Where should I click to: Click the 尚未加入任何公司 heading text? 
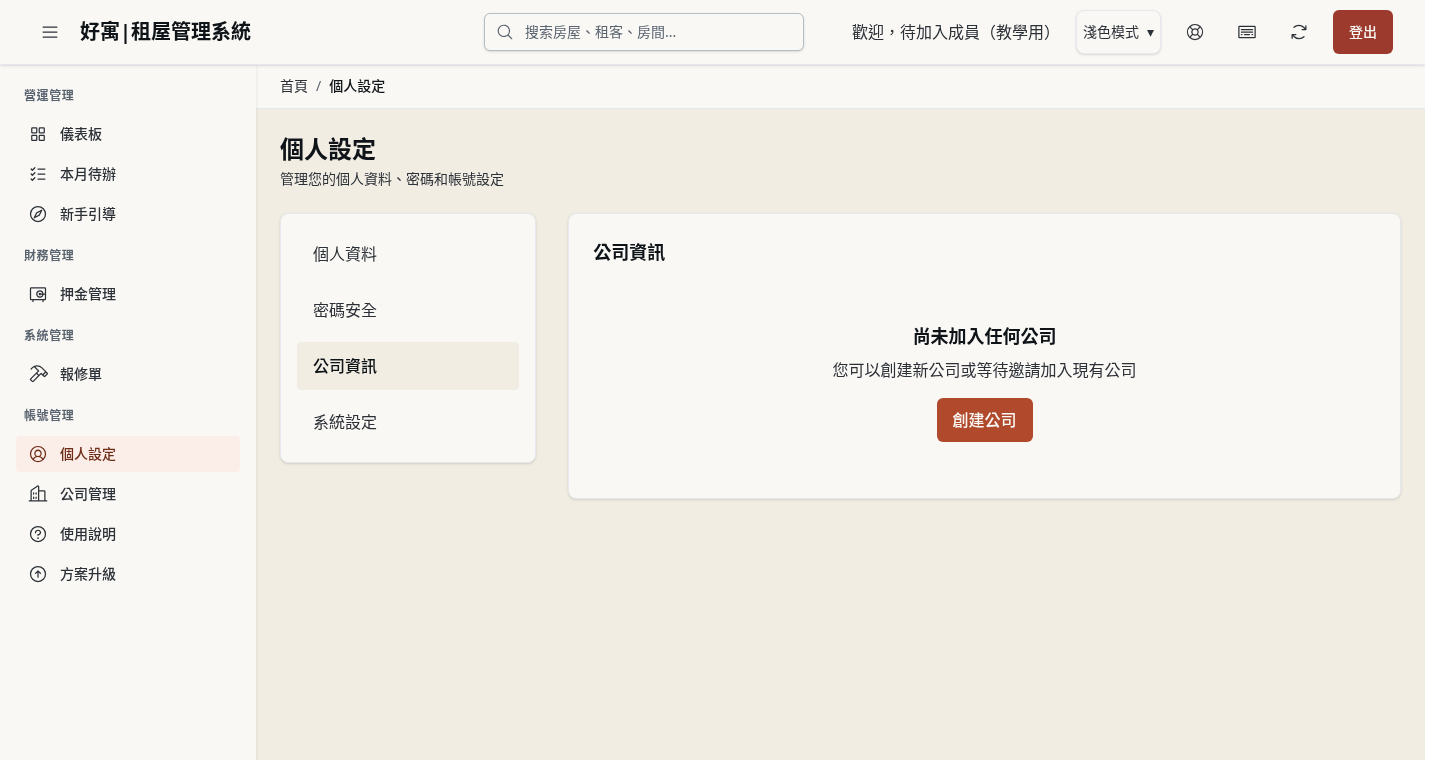tap(985, 336)
